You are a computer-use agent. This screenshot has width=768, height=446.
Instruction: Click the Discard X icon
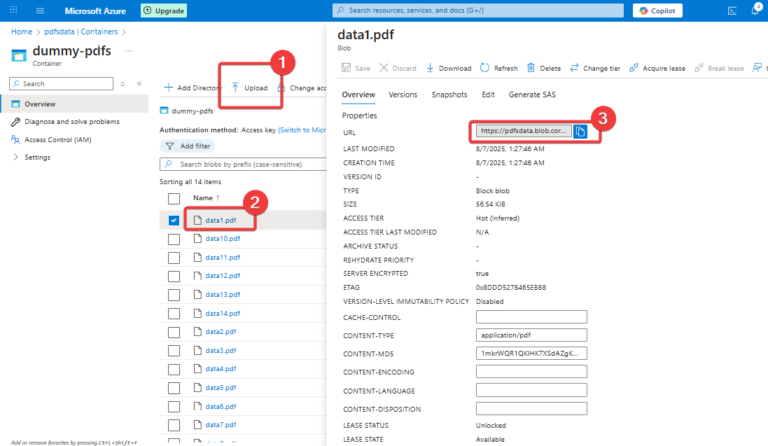coord(384,68)
